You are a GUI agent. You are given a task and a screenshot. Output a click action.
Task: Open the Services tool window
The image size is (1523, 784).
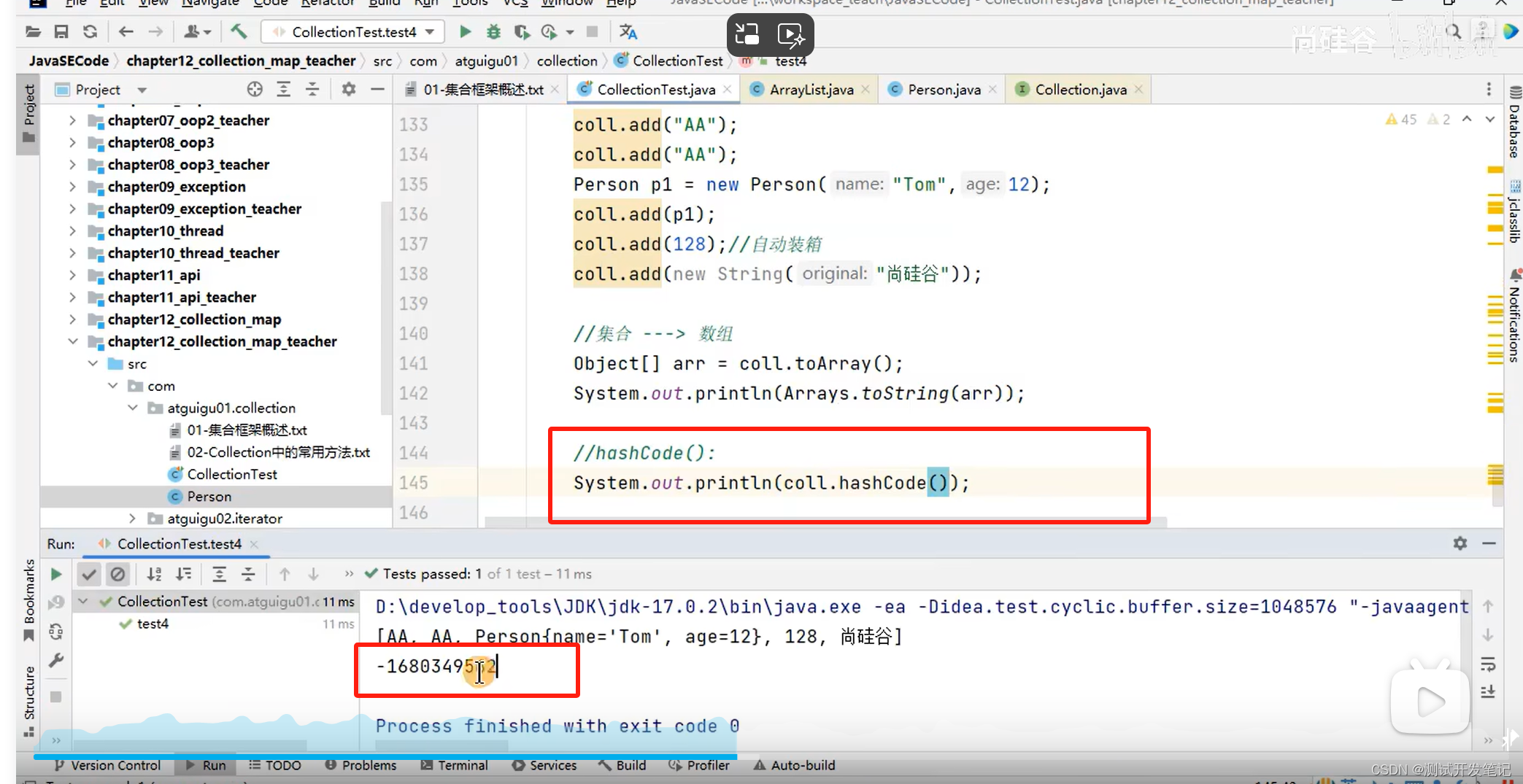(x=544, y=765)
